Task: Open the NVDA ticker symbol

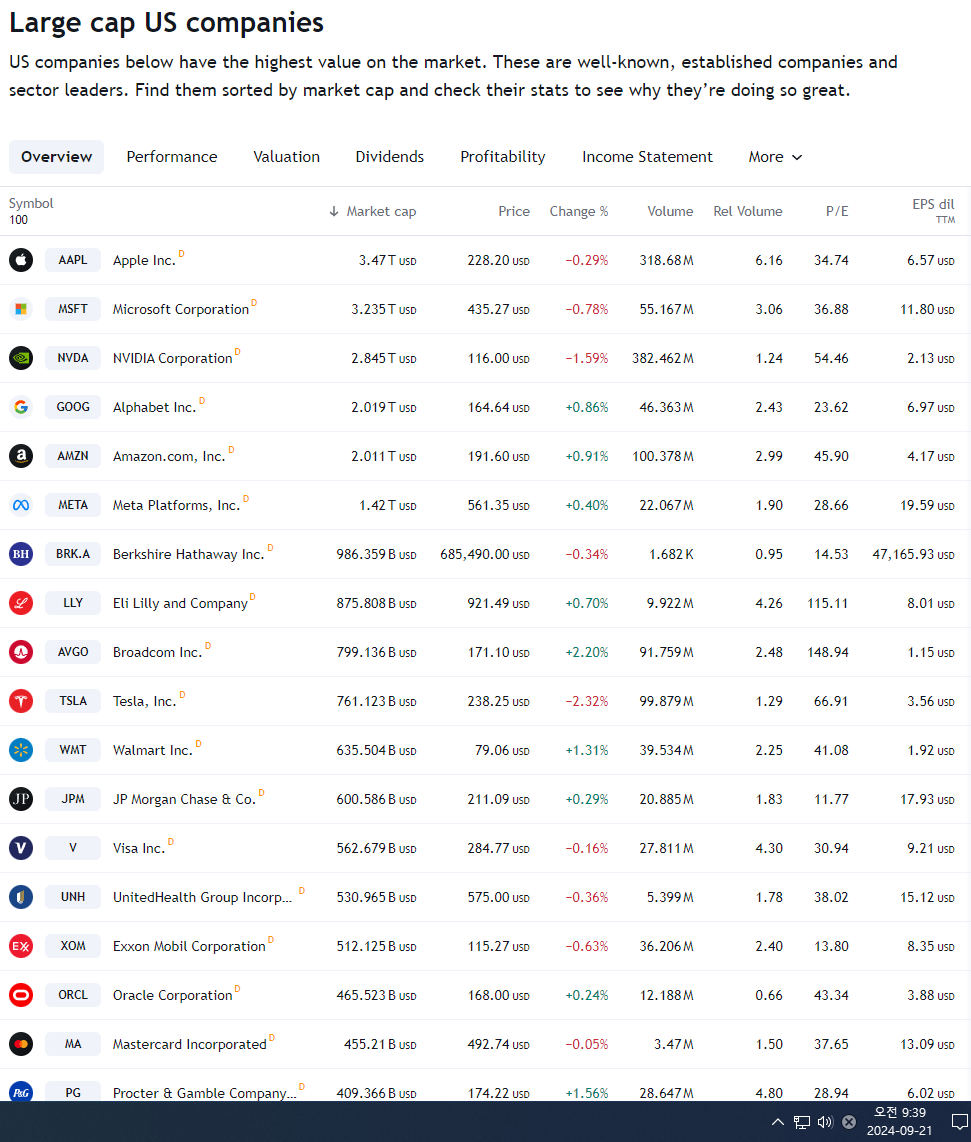Action: coord(73,358)
